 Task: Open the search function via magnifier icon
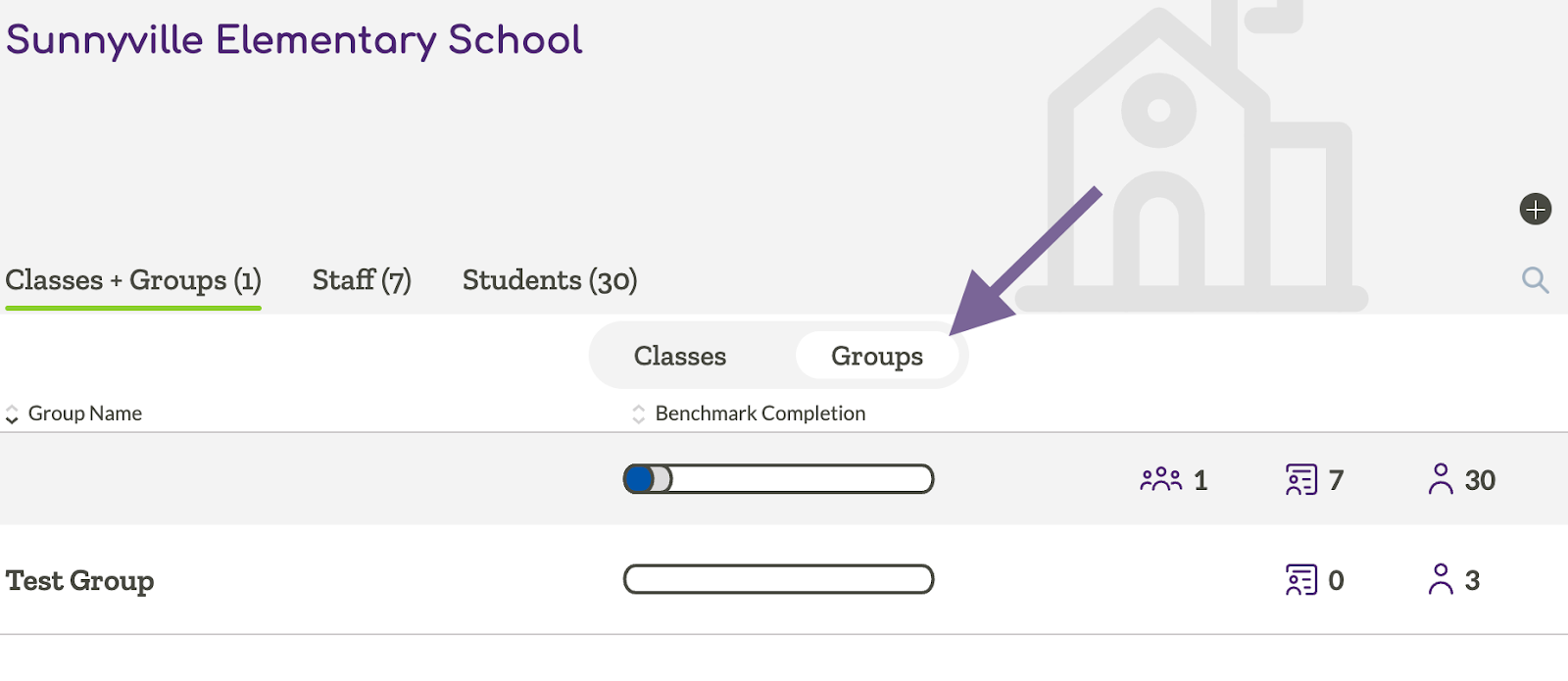(1536, 280)
